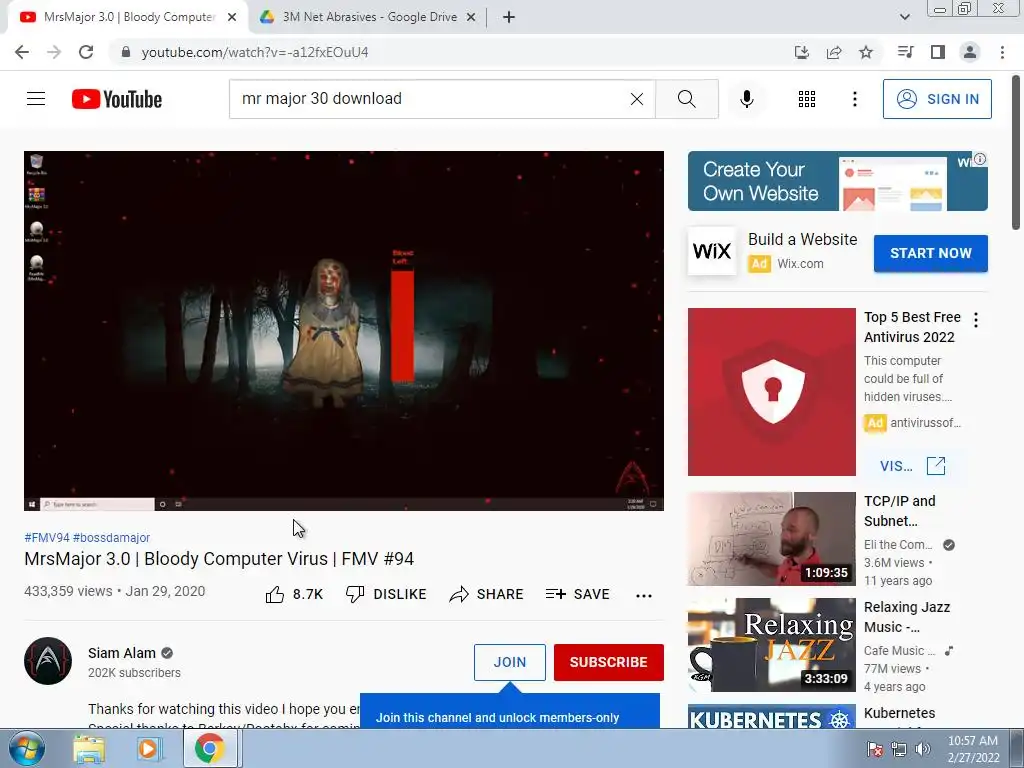Expand the tab search dropdown arrow

[x=904, y=17]
